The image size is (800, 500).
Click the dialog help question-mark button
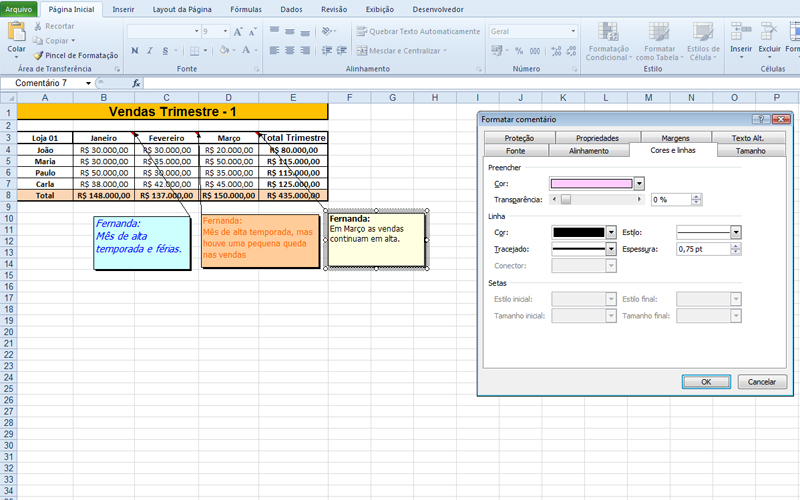pos(761,119)
